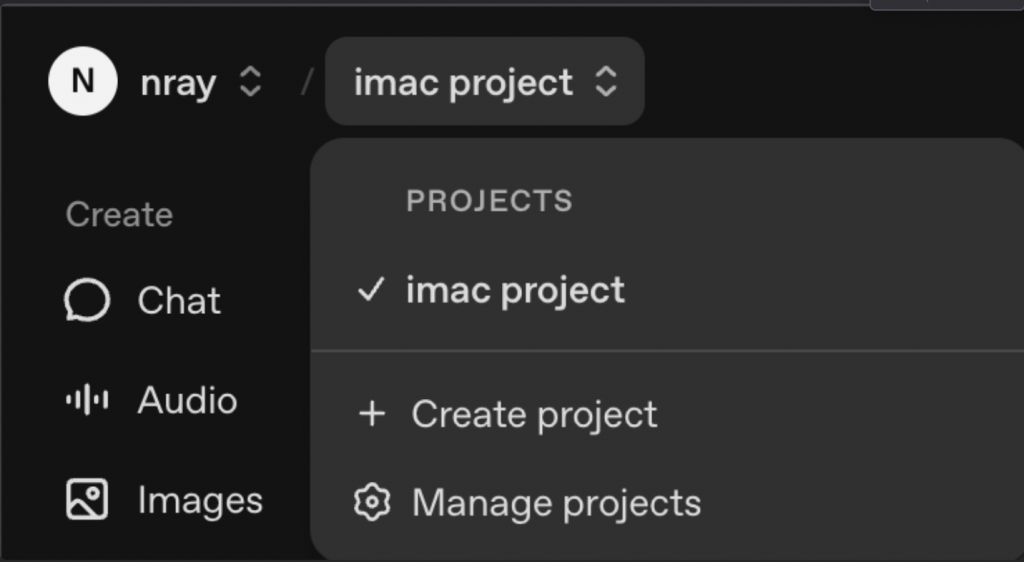The image size is (1024, 562).
Task: Click the Chat speech bubble icon
Action: coord(87,301)
